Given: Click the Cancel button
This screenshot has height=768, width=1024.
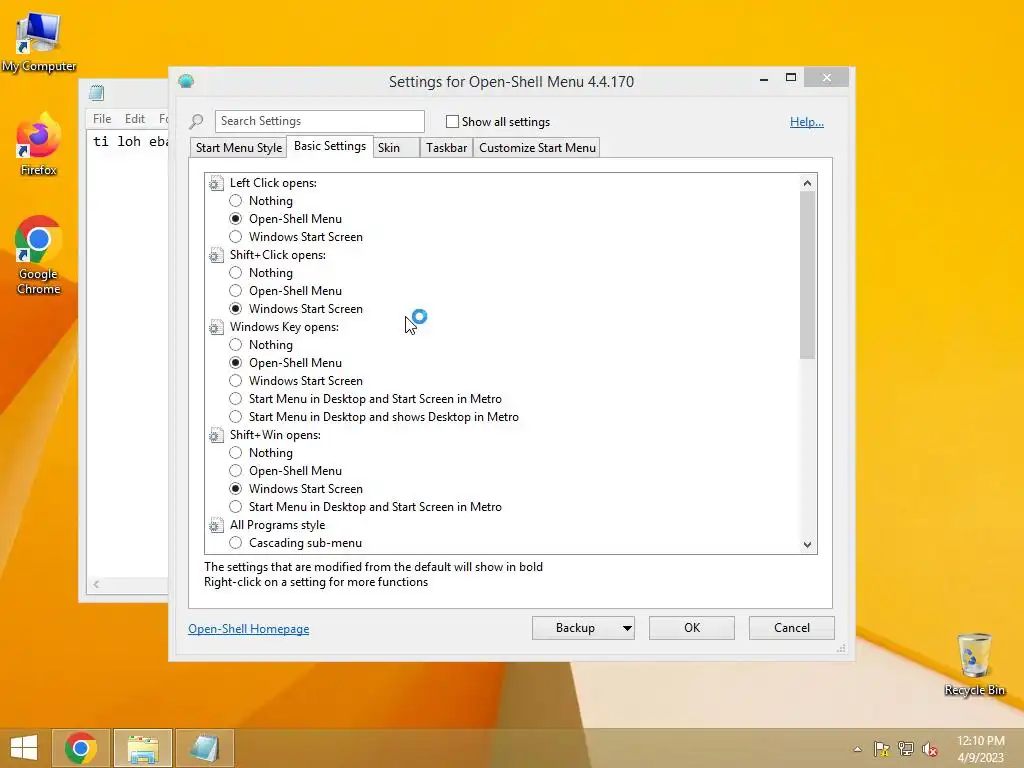Looking at the screenshot, I should tap(792, 628).
